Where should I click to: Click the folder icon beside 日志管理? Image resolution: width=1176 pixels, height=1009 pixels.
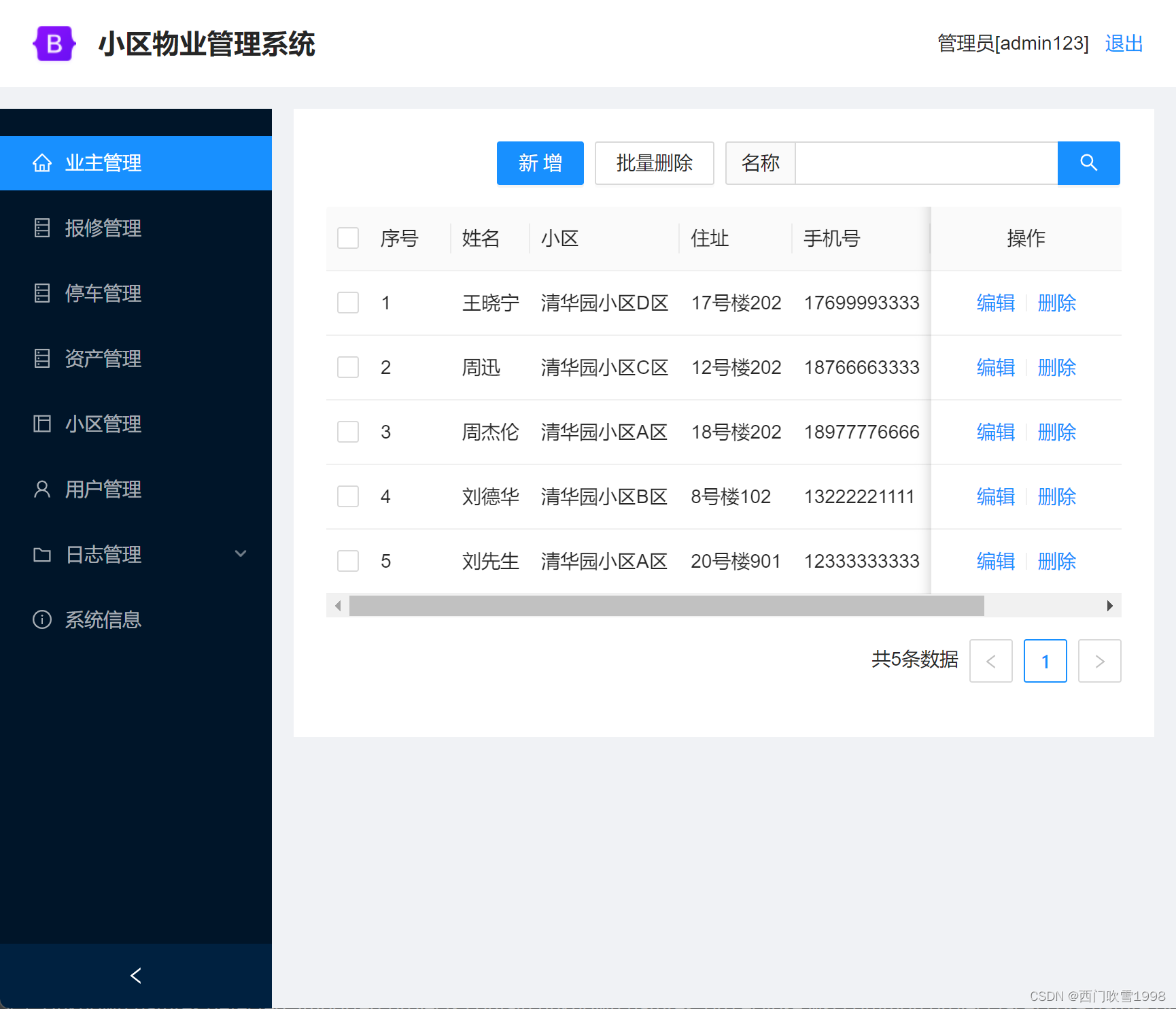point(42,555)
